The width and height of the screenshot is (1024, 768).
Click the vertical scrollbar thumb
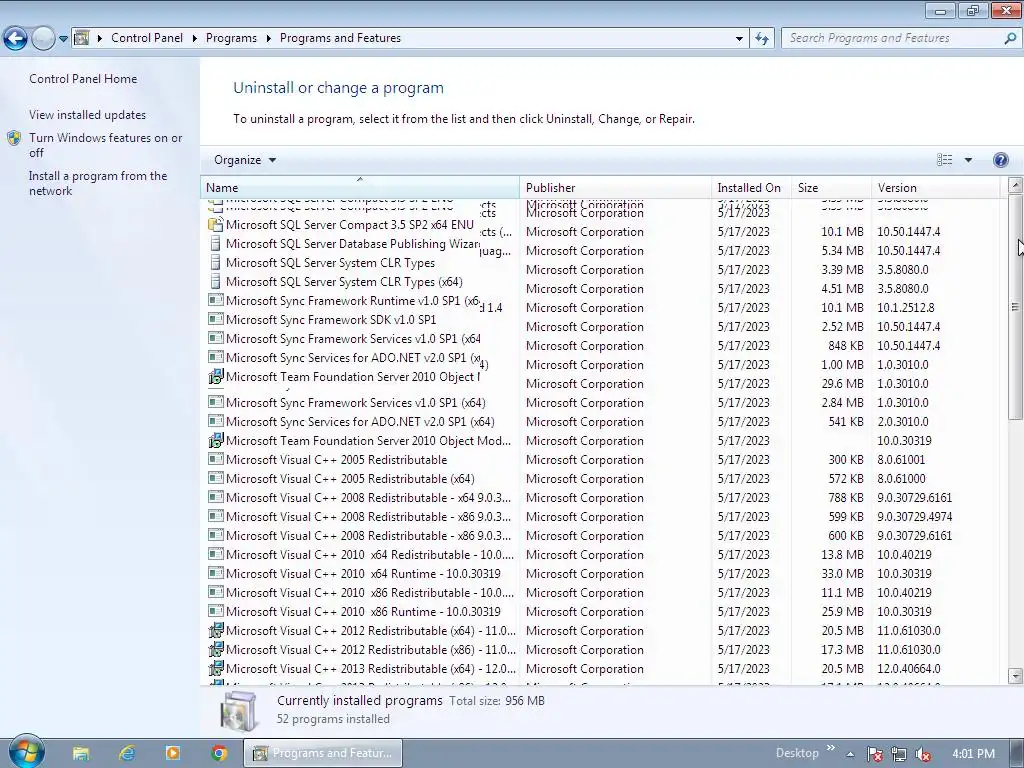[1015, 307]
